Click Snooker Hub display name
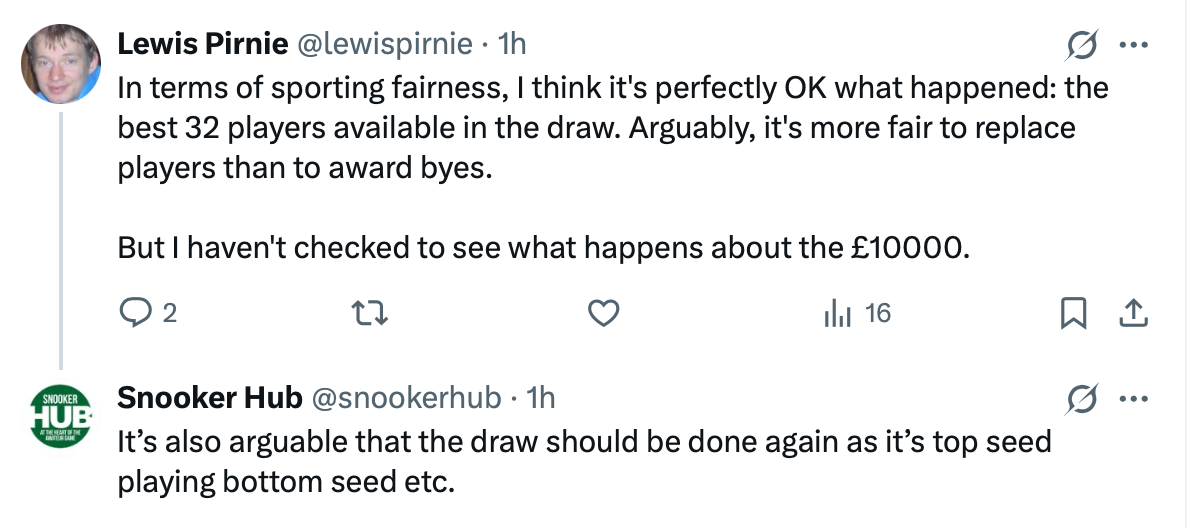The image size is (1190, 528). pos(210,397)
